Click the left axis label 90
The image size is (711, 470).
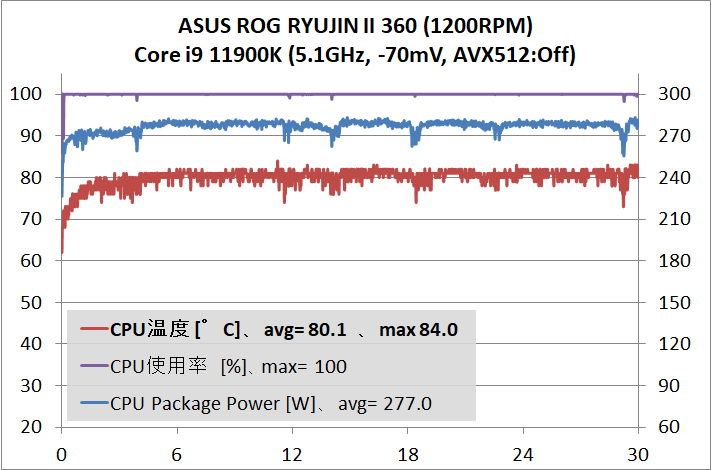pos(31,136)
